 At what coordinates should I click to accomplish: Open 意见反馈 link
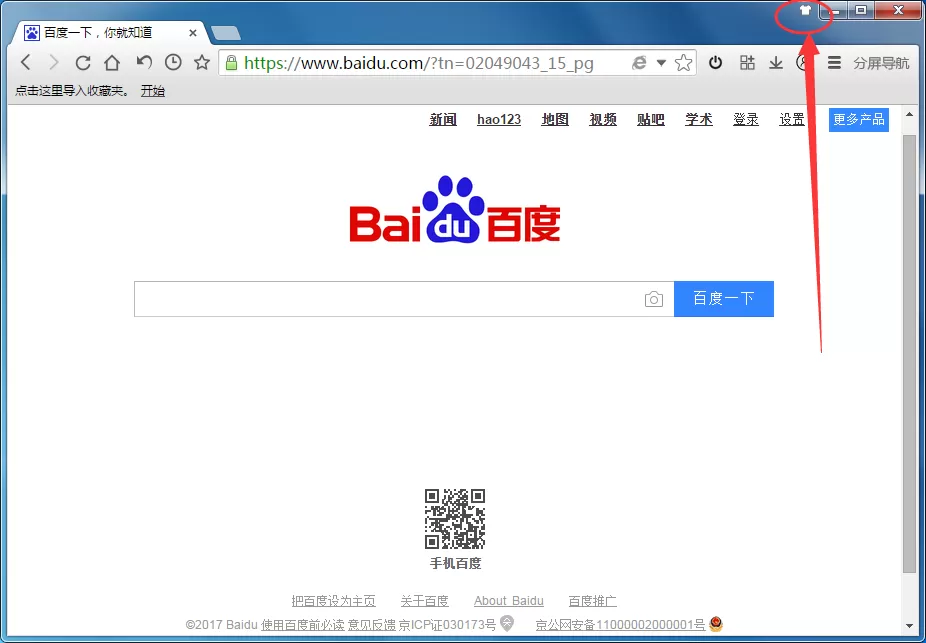pyautogui.click(x=371, y=625)
